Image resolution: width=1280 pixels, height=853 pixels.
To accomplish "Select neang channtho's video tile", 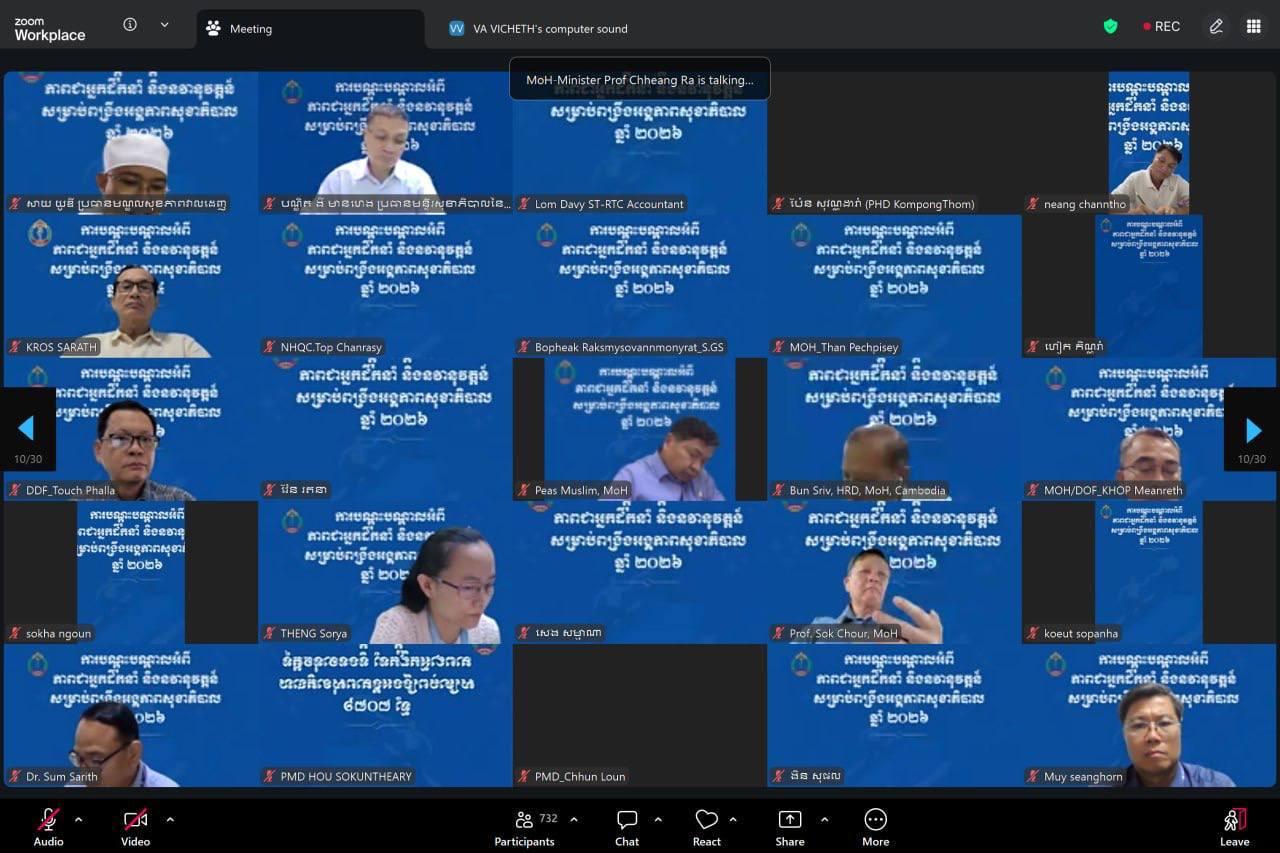I will [1149, 143].
